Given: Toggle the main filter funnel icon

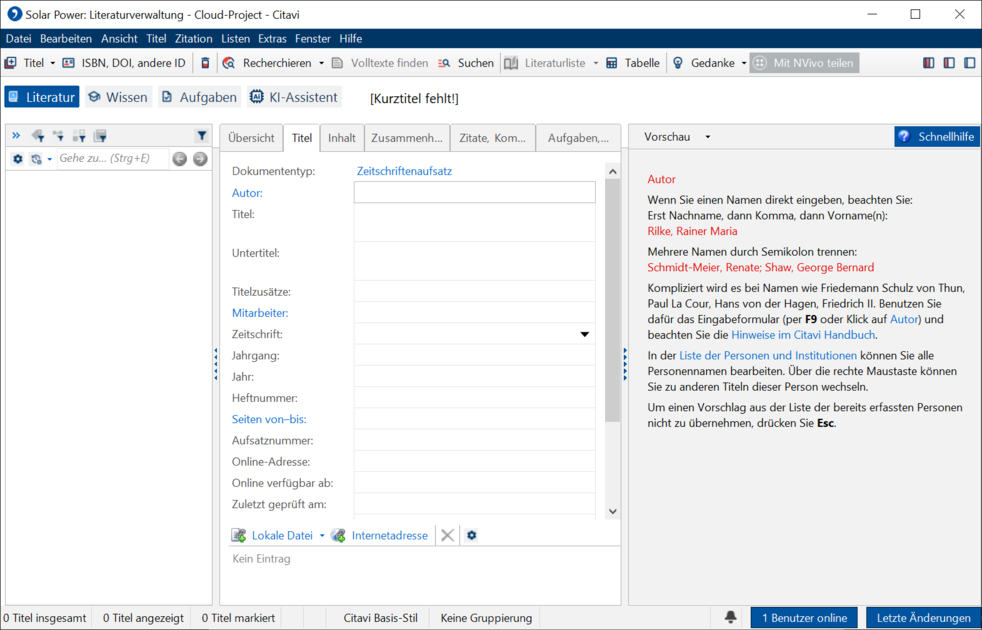Looking at the screenshot, I should pos(201,135).
